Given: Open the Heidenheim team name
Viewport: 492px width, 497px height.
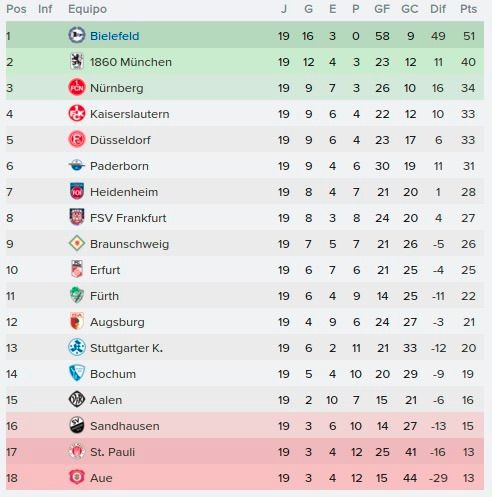Looking at the screenshot, I should 124,192.
